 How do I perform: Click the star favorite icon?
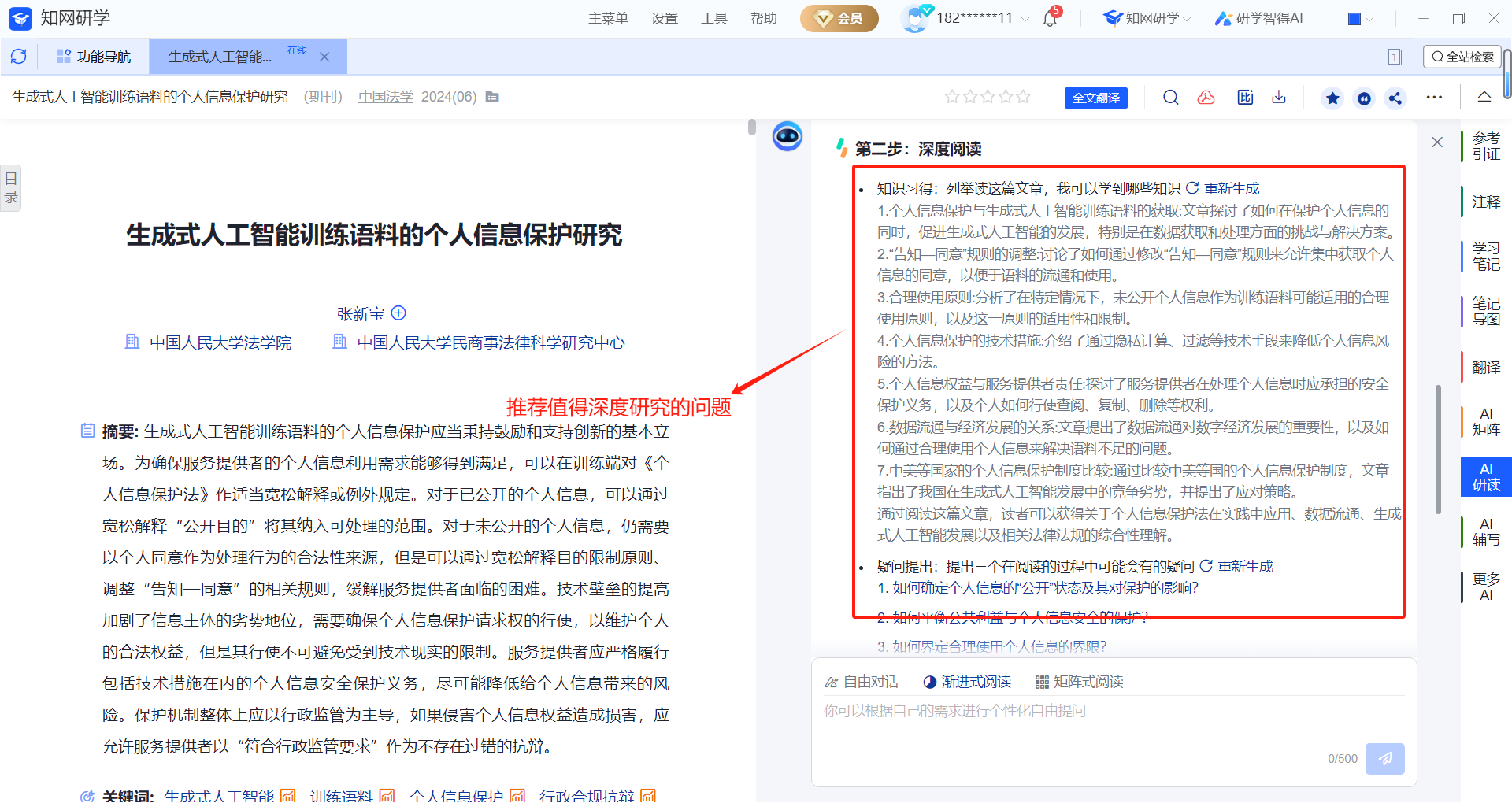coord(1332,98)
